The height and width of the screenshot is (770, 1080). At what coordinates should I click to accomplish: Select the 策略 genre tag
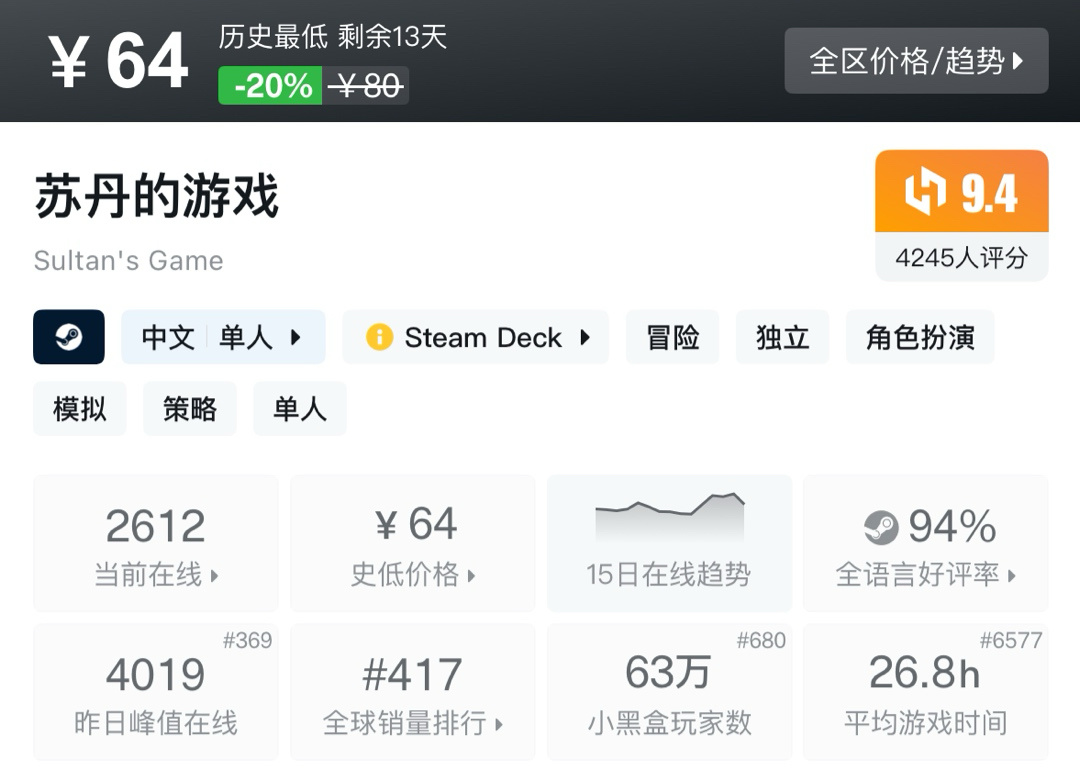coord(190,408)
